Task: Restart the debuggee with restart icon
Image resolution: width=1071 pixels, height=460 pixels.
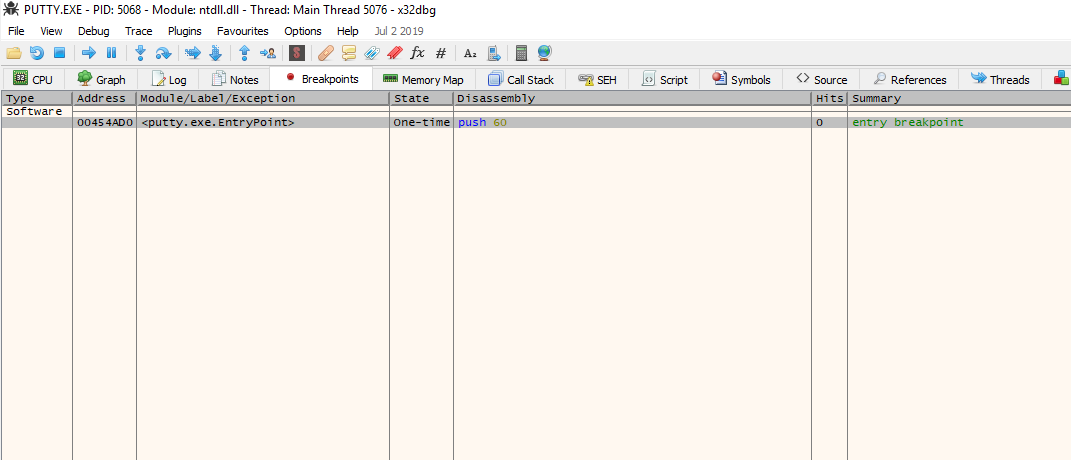Action: tap(37, 53)
